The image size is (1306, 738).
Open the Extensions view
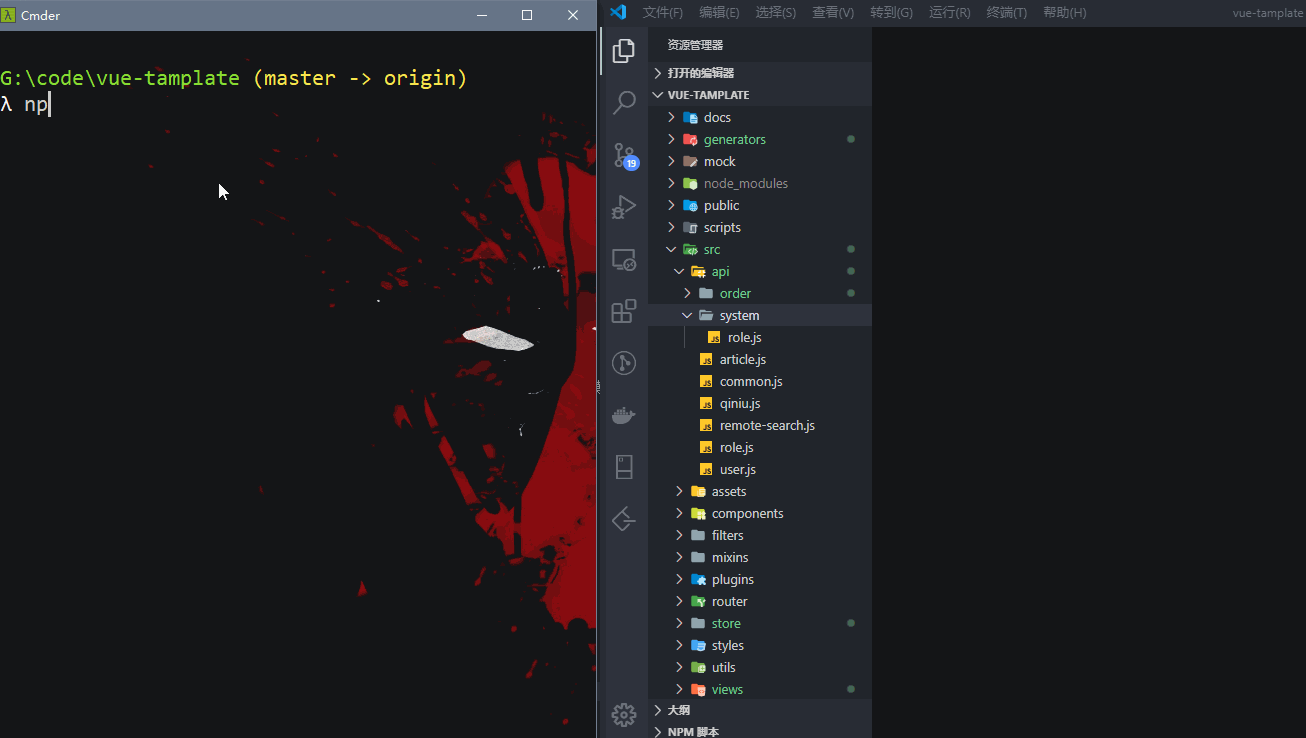[624, 311]
